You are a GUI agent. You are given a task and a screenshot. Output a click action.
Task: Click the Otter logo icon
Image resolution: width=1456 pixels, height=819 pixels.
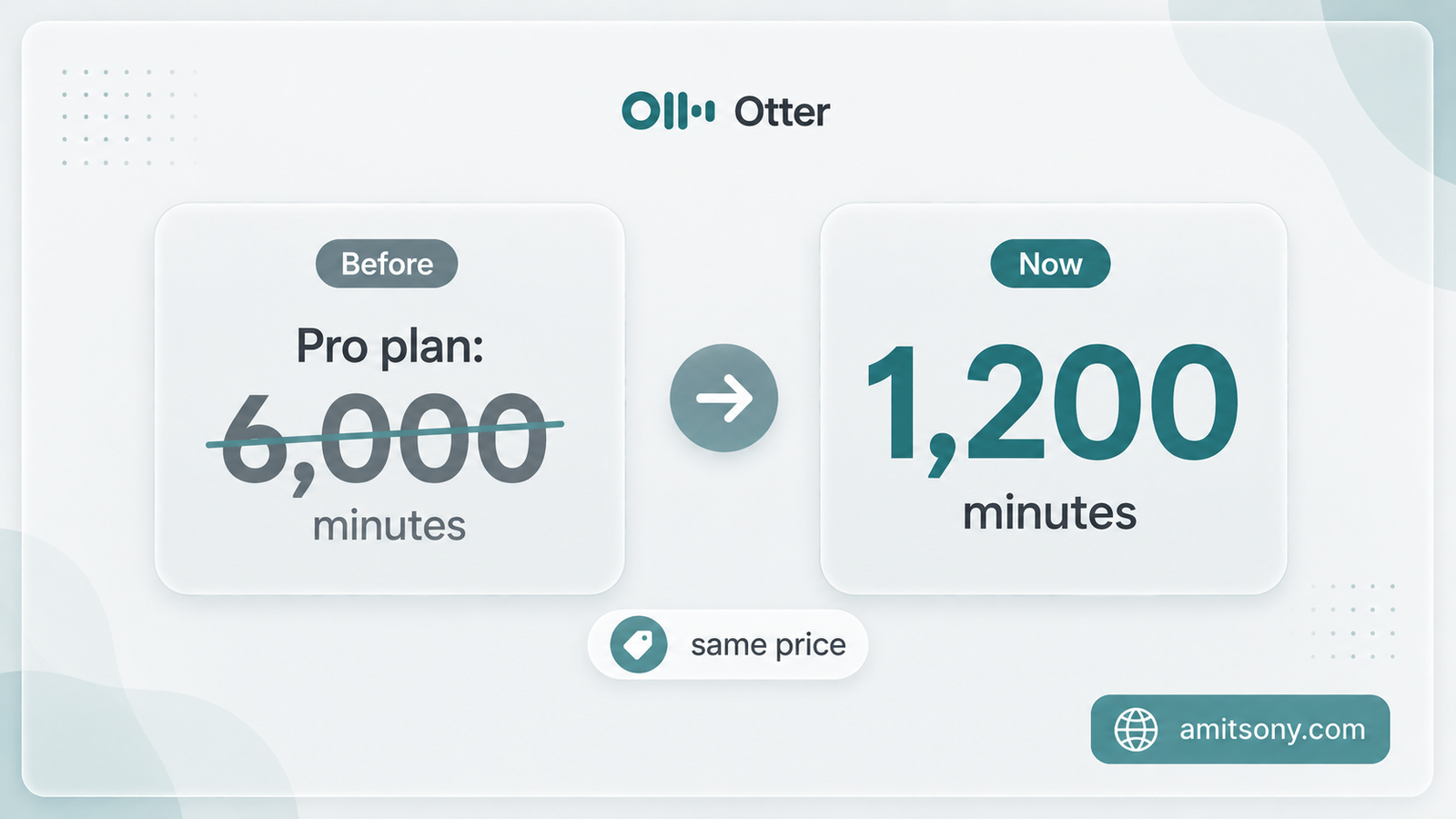tap(669, 111)
